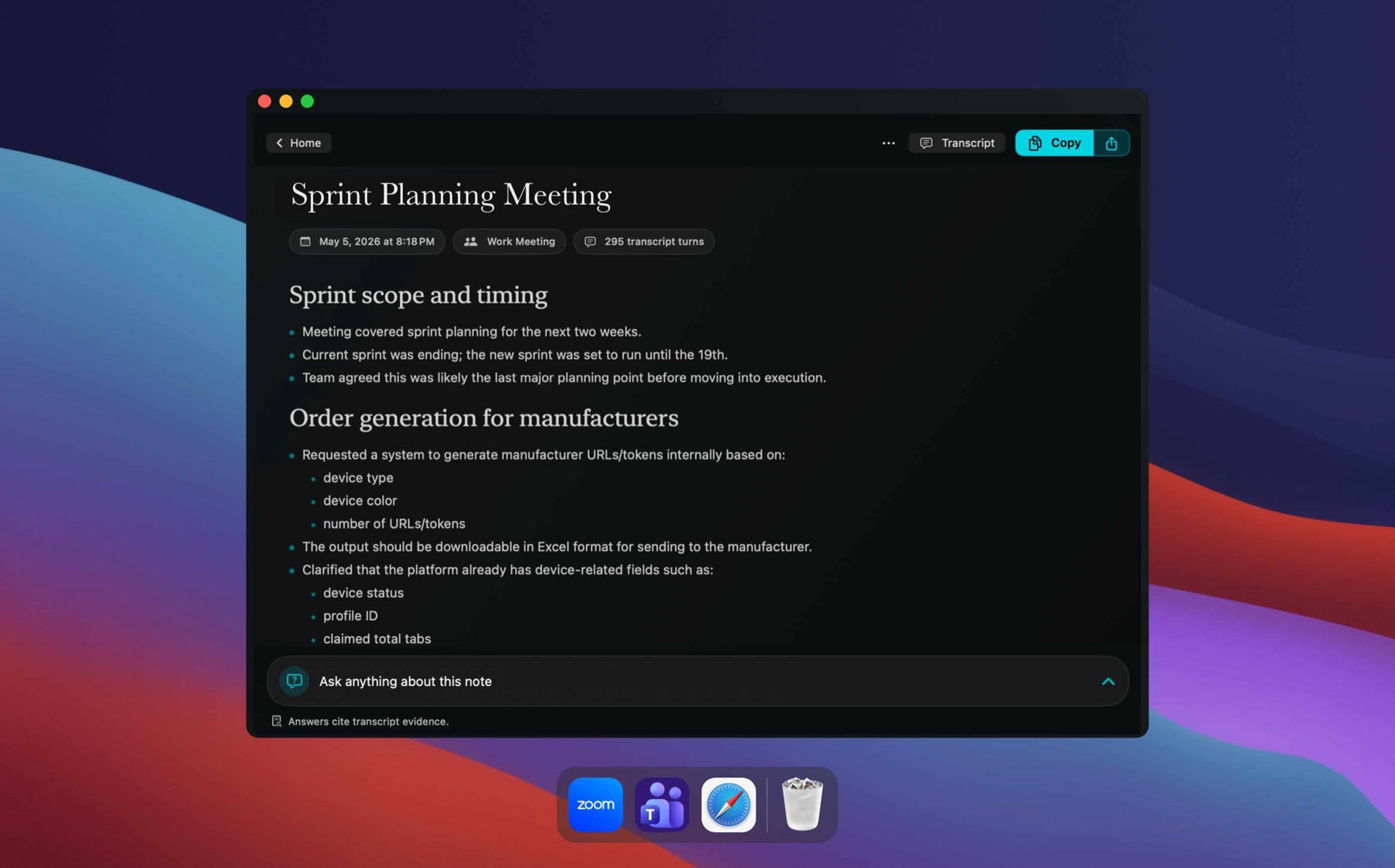Close the window with red button
Screen dimensions: 1395x868
264,101
